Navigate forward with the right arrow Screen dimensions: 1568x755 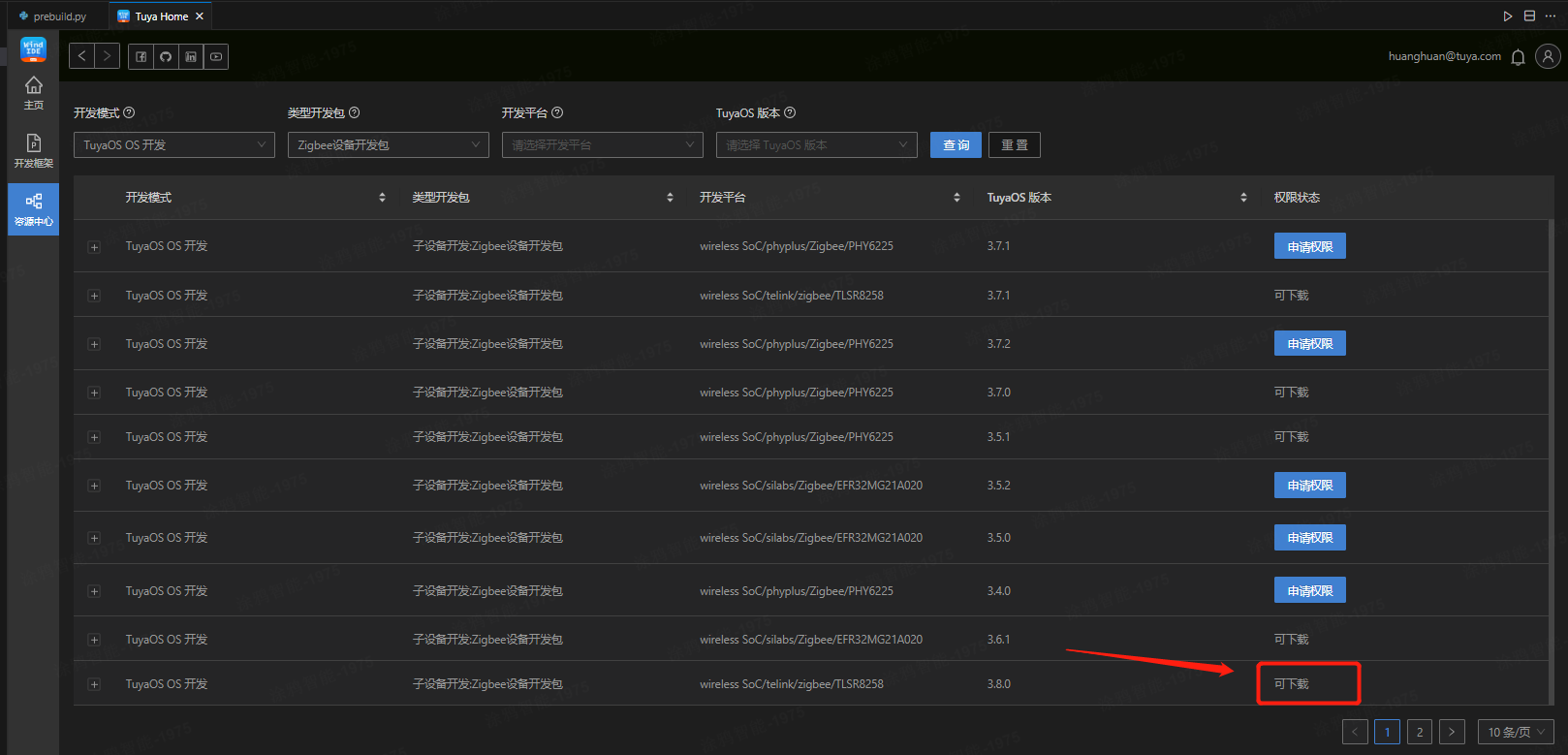click(108, 56)
